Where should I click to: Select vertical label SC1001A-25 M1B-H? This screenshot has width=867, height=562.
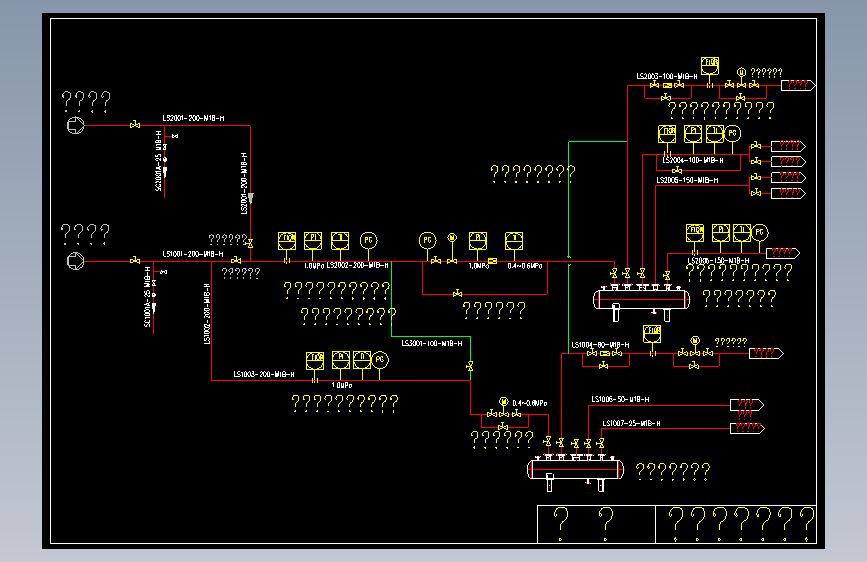click(x=148, y=297)
